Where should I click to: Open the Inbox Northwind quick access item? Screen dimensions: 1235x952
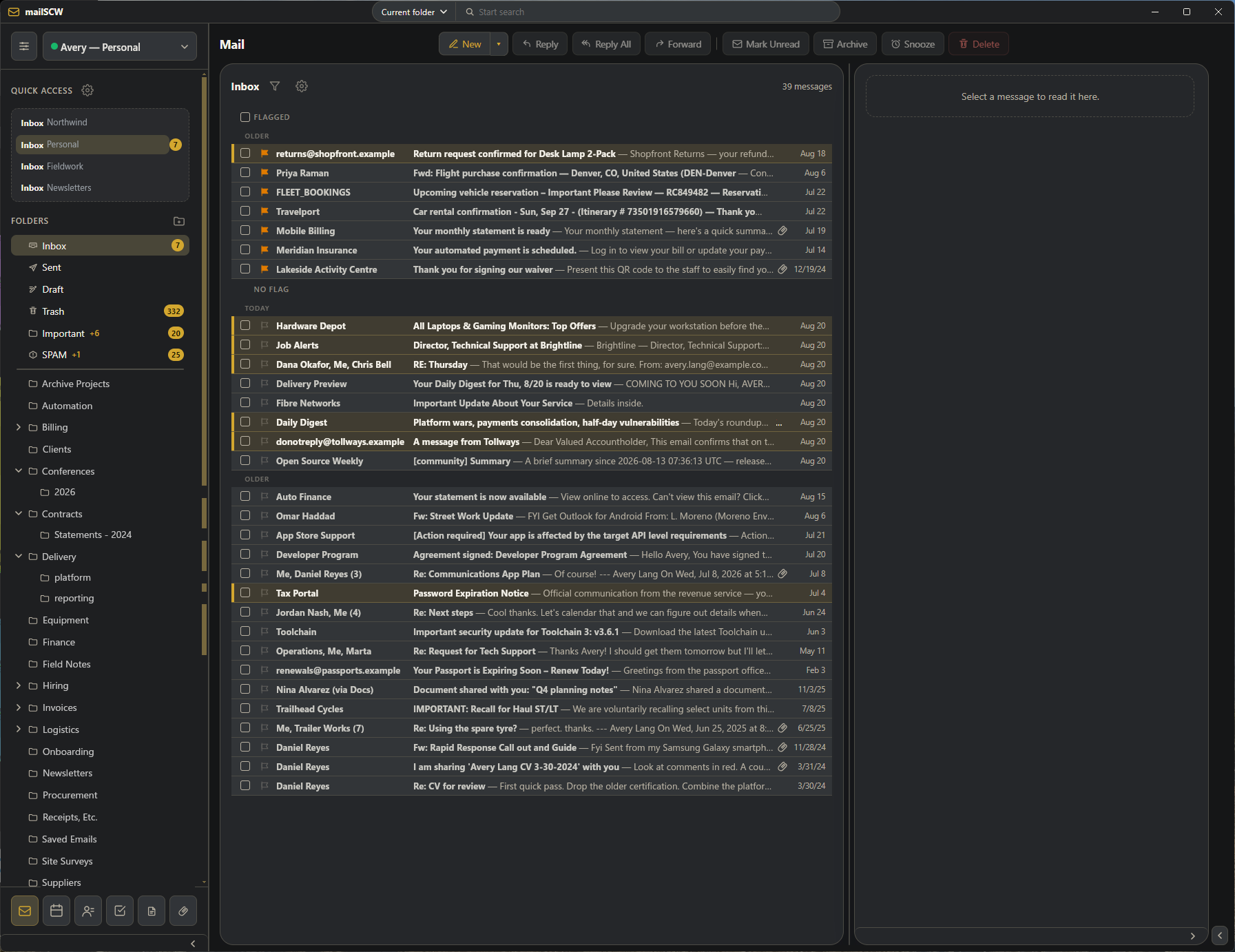[100, 123]
